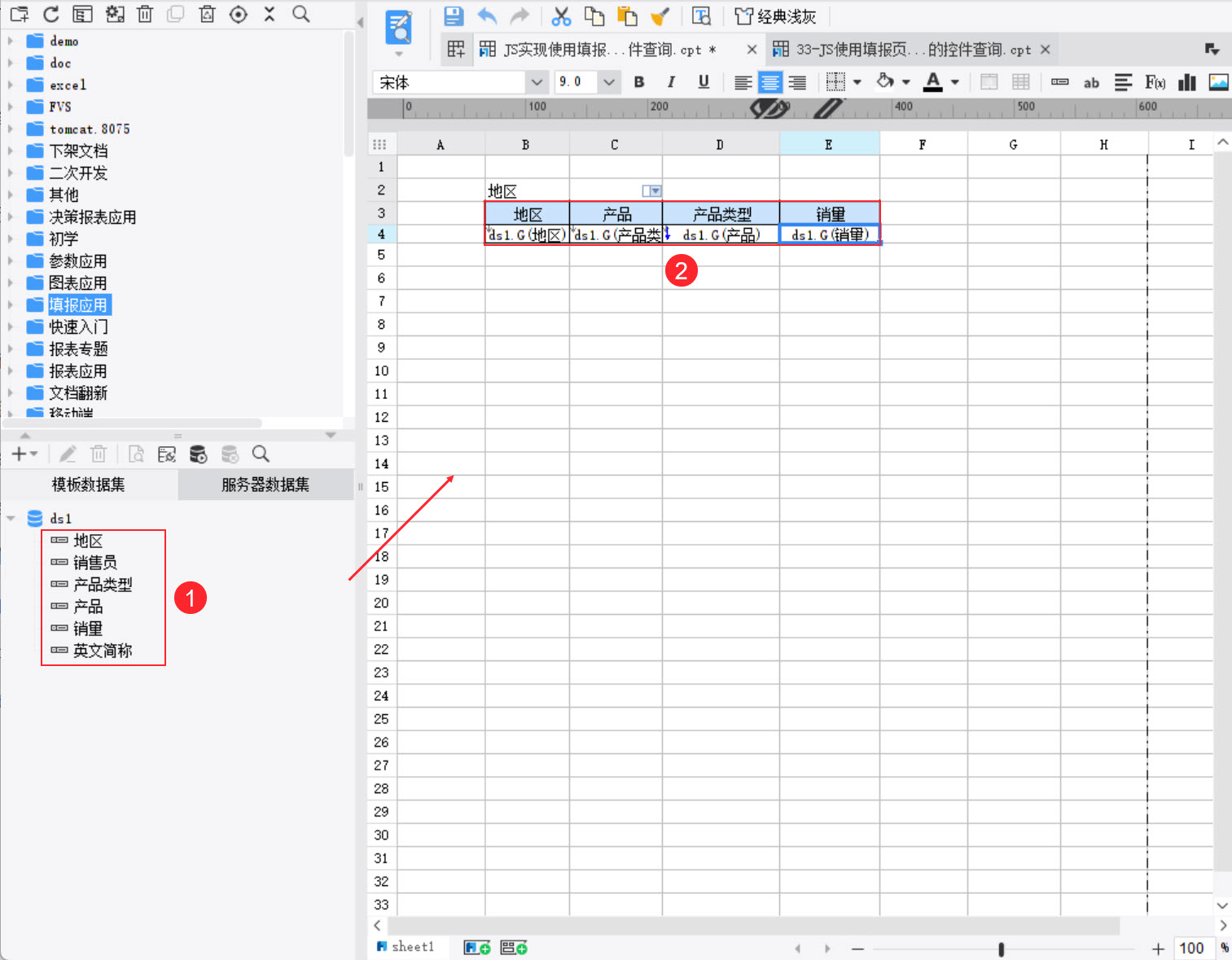Image resolution: width=1232 pixels, height=960 pixels.
Task: Collapse the ds1 dataset node
Action: [x=11, y=518]
